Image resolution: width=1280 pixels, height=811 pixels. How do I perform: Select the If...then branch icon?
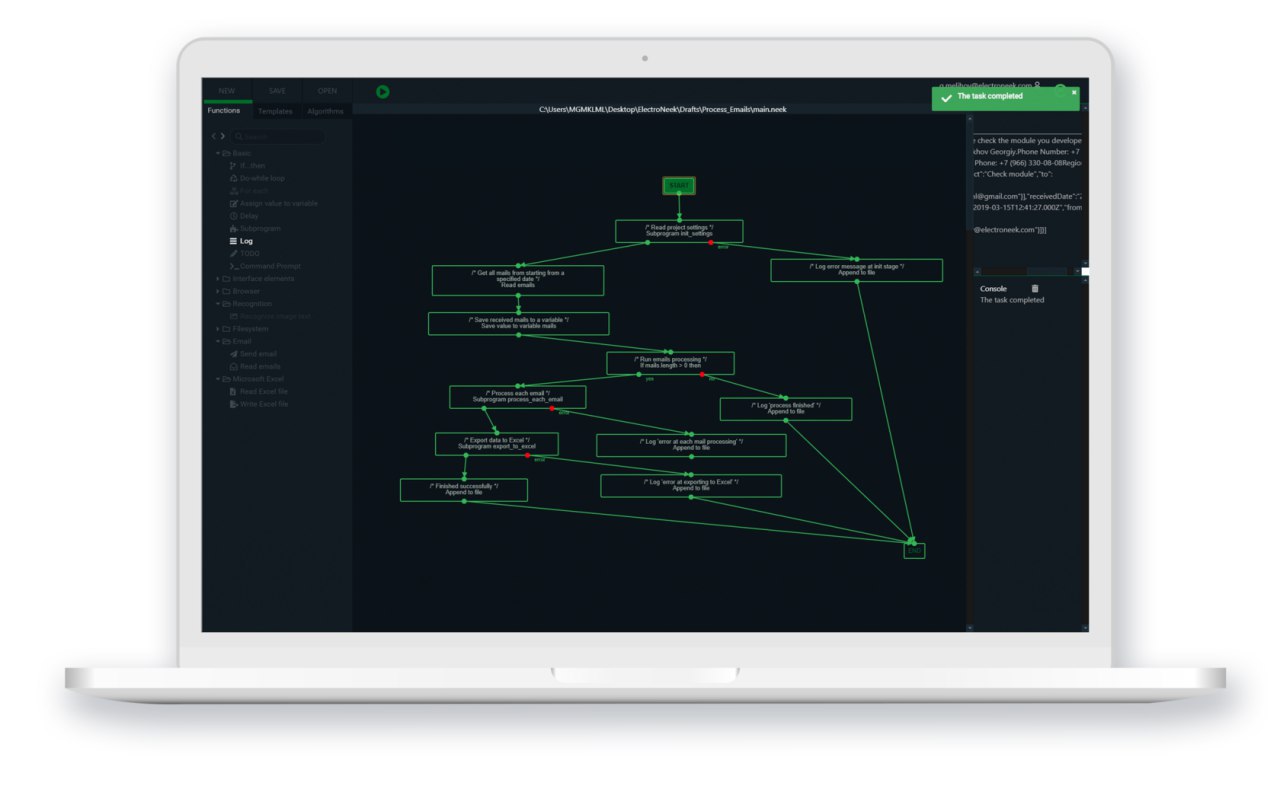point(233,166)
